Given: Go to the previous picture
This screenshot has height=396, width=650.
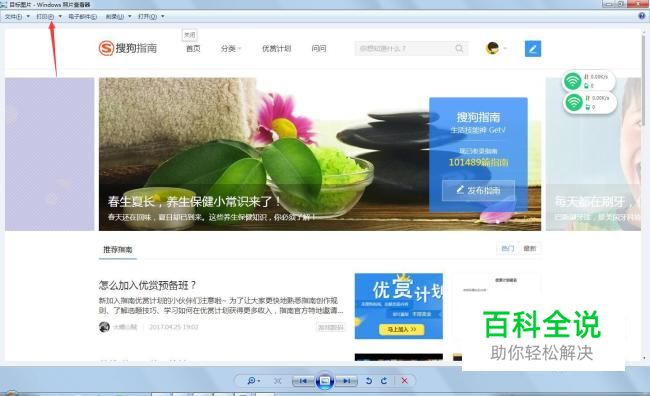Looking at the screenshot, I should click(303, 381).
